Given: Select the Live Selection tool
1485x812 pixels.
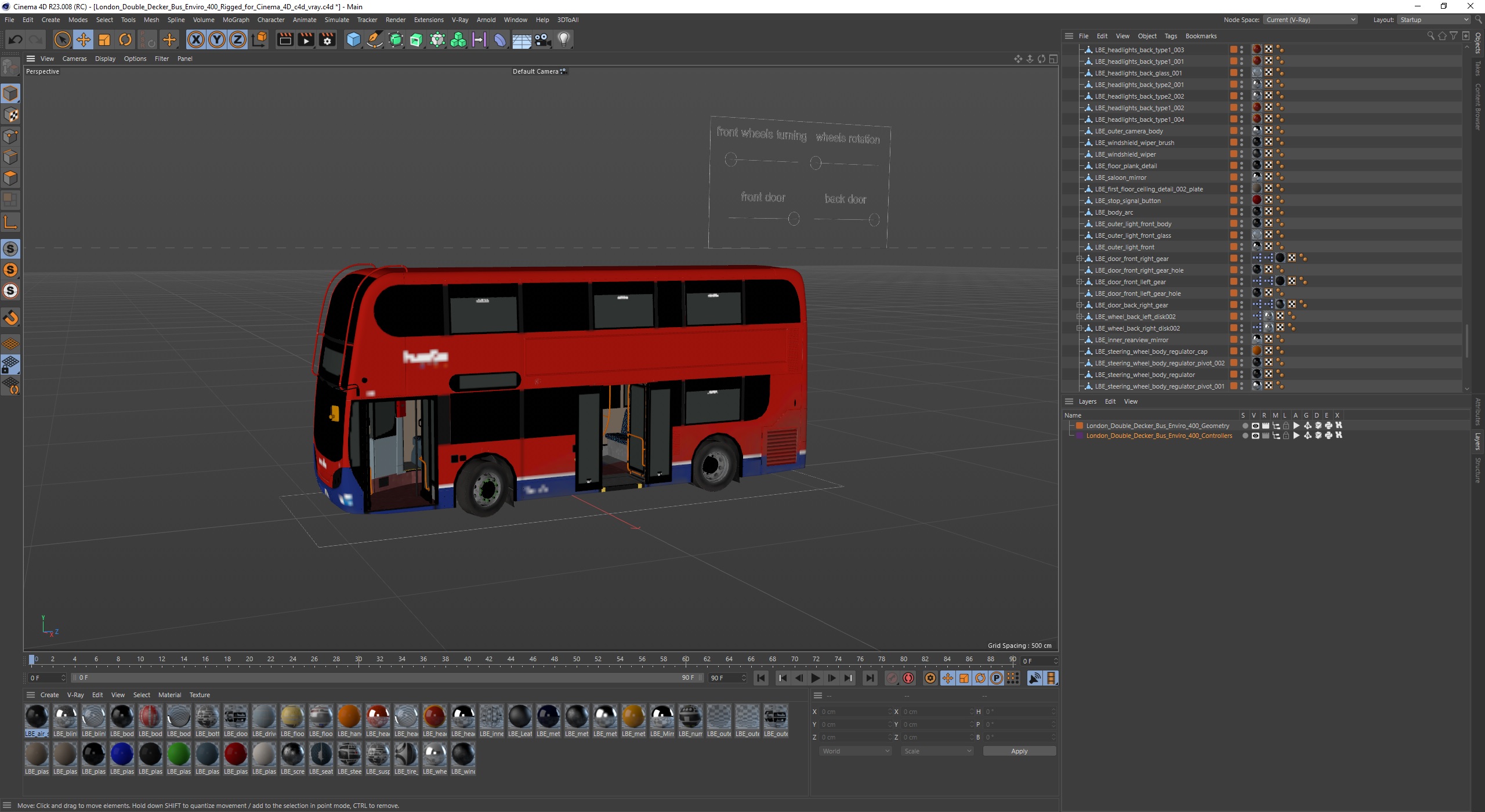Looking at the screenshot, I should click(x=62, y=39).
